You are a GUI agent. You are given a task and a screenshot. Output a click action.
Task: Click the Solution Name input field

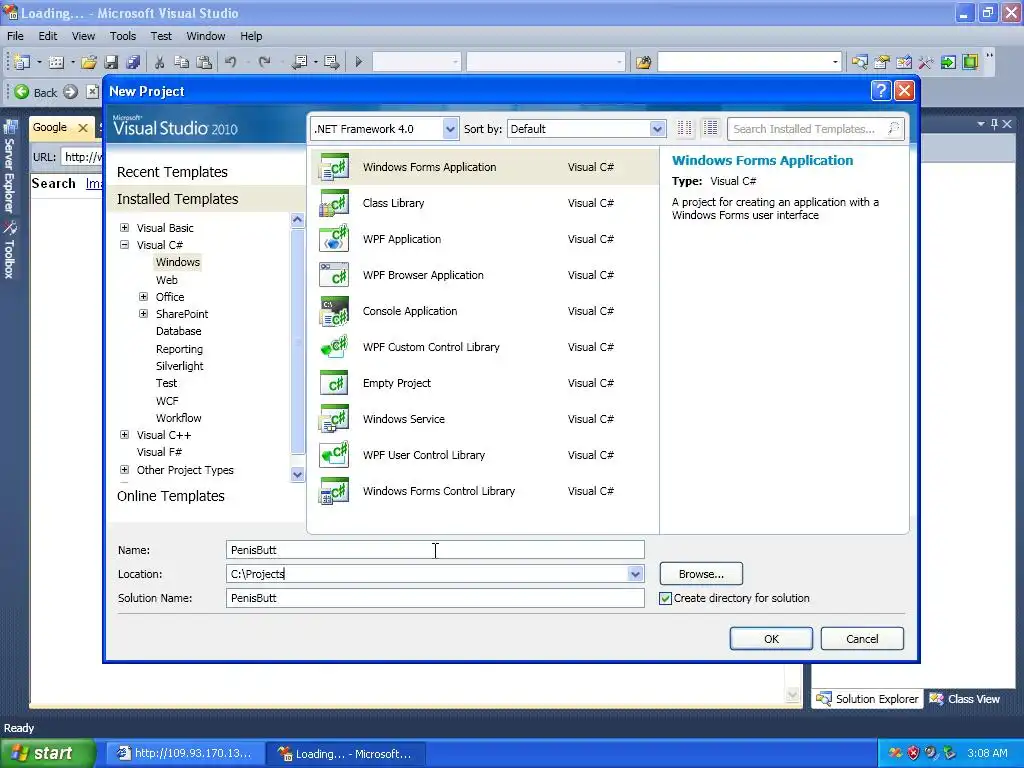pos(435,598)
